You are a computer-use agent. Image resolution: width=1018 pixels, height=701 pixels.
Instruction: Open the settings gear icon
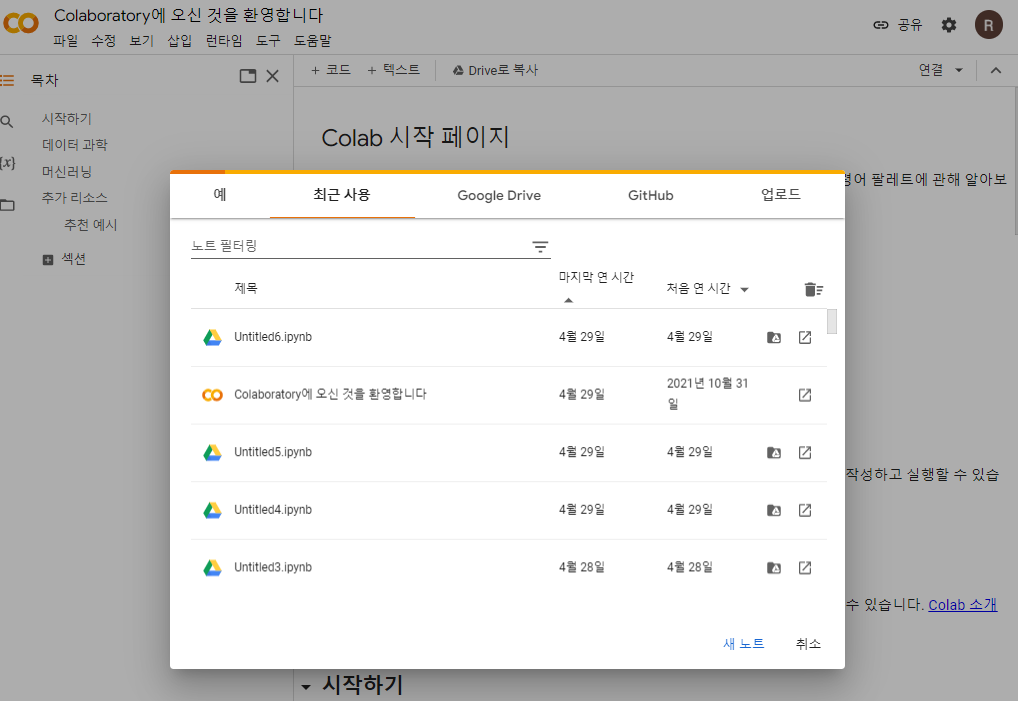tap(949, 25)
